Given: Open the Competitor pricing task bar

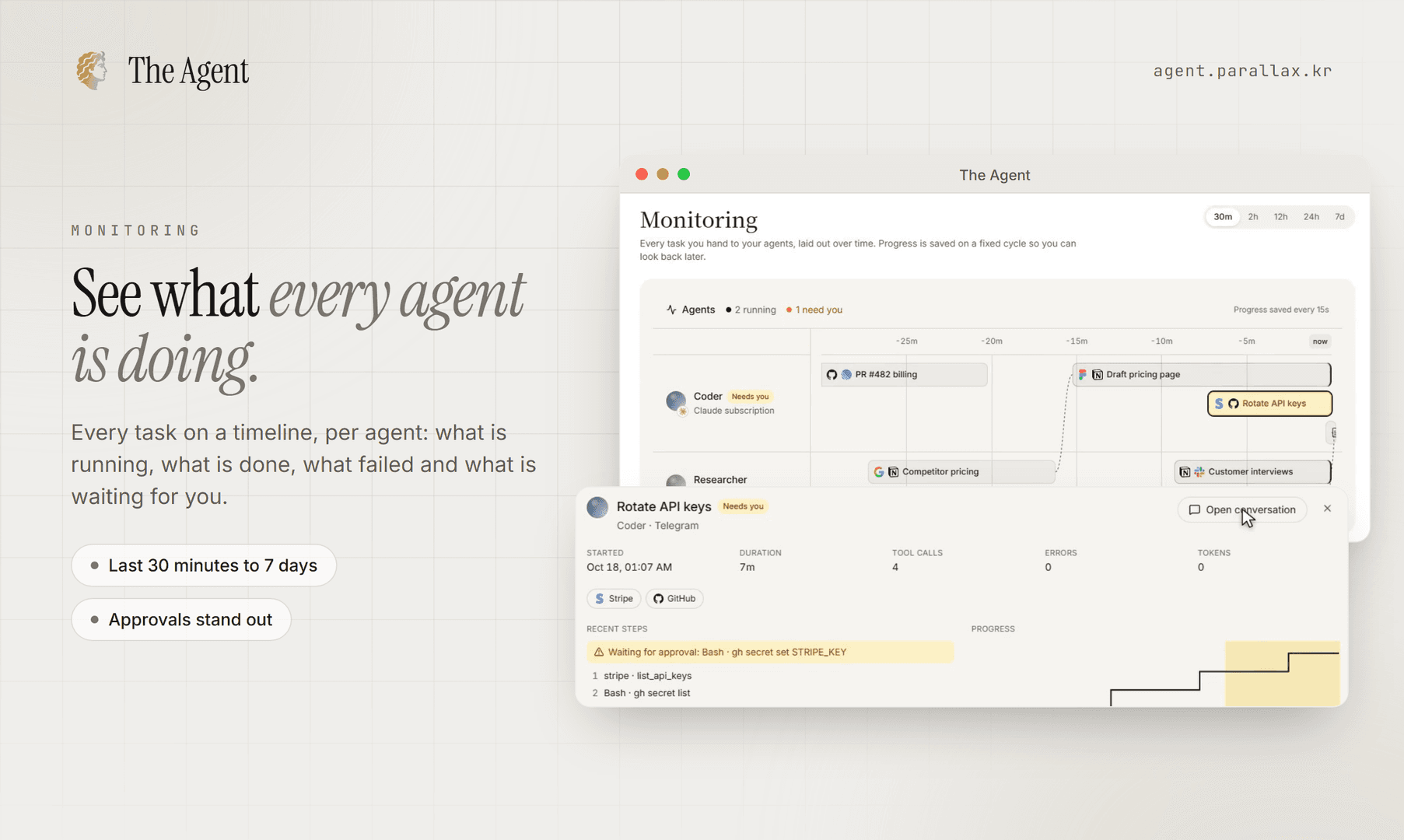Looking at the screenshot, I should coord(961,471).
